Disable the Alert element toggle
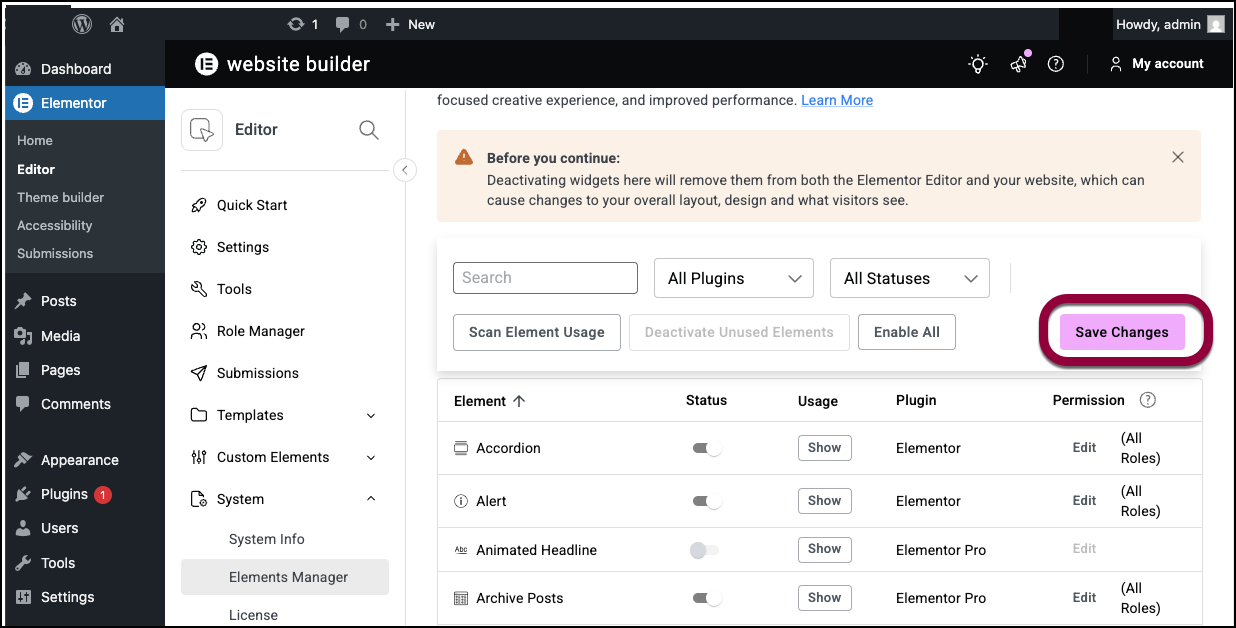This screenshot has height=628, width=1236. coord(706,501)
